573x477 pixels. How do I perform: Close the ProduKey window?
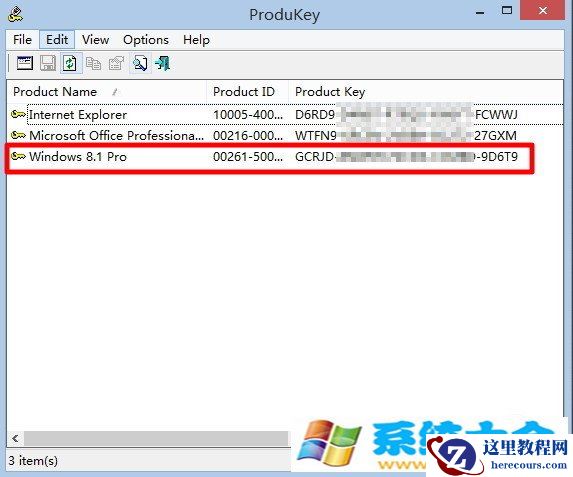(543, 11)
